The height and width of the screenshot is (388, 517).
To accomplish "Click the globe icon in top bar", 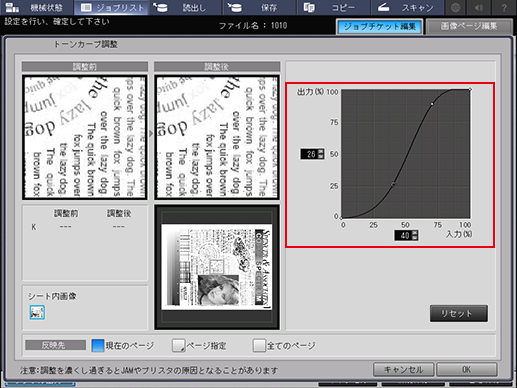I will [x=455, y=7].
